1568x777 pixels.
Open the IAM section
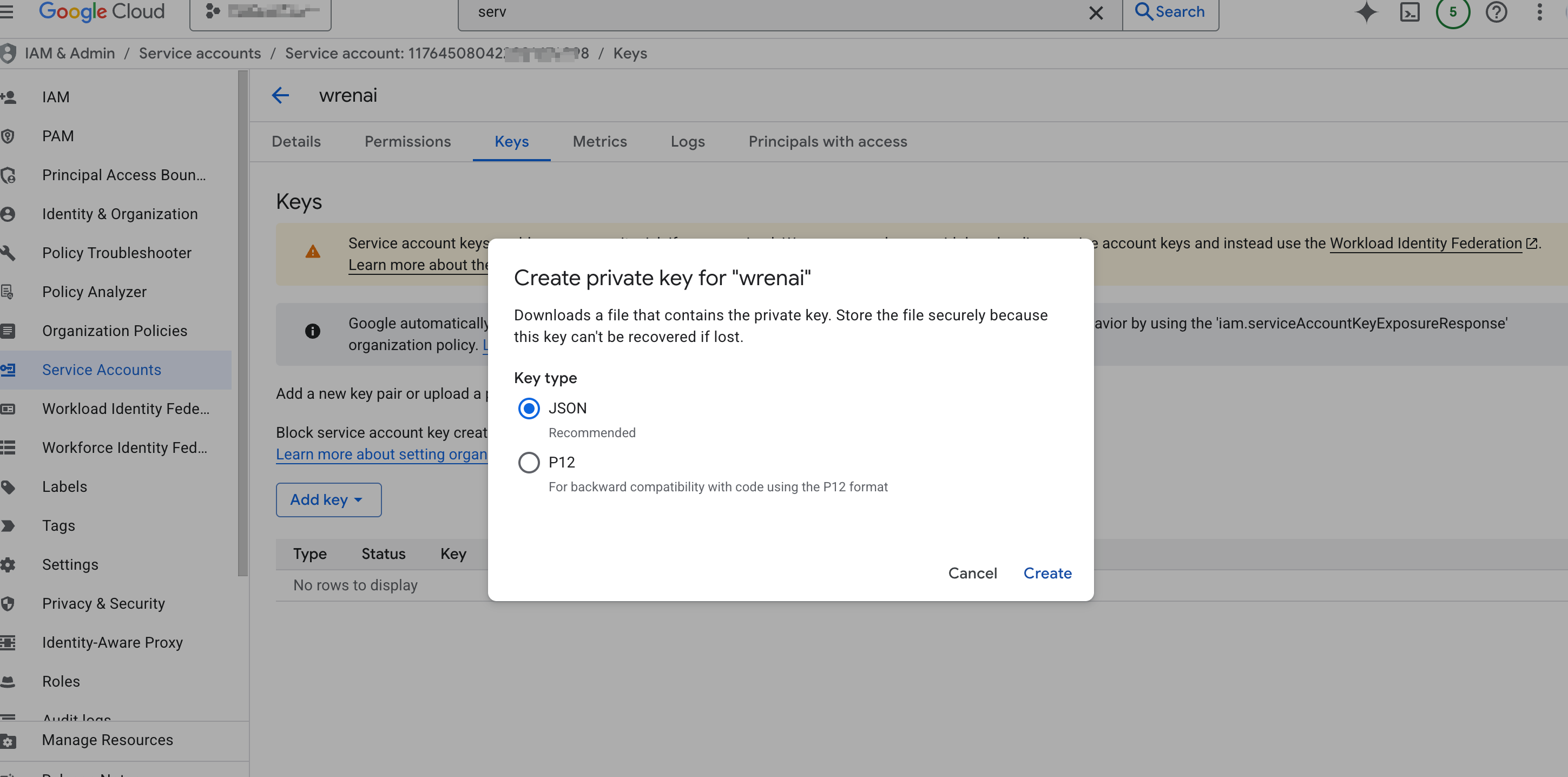[x=55, y=97]
